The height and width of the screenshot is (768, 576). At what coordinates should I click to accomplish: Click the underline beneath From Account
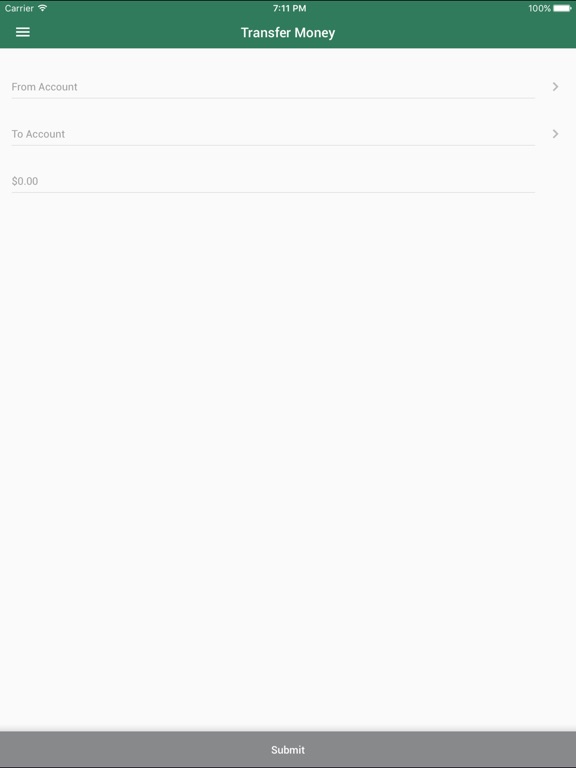[273, 98]
